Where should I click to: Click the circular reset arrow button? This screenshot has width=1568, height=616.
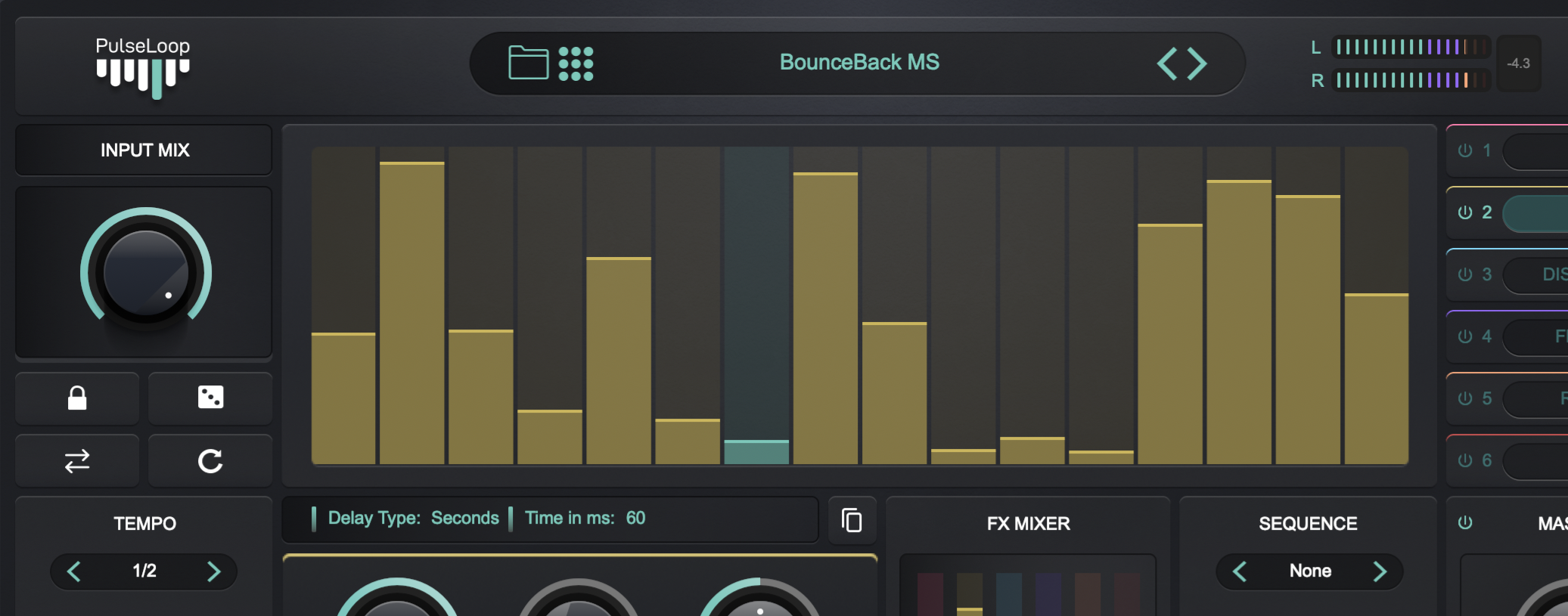tap(210, 461)
